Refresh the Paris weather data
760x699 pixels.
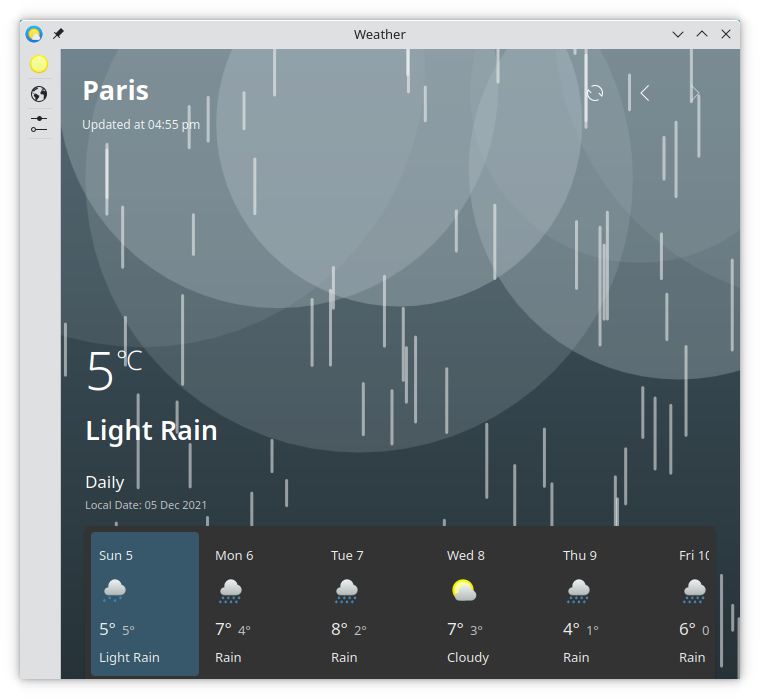pos(595,93)
